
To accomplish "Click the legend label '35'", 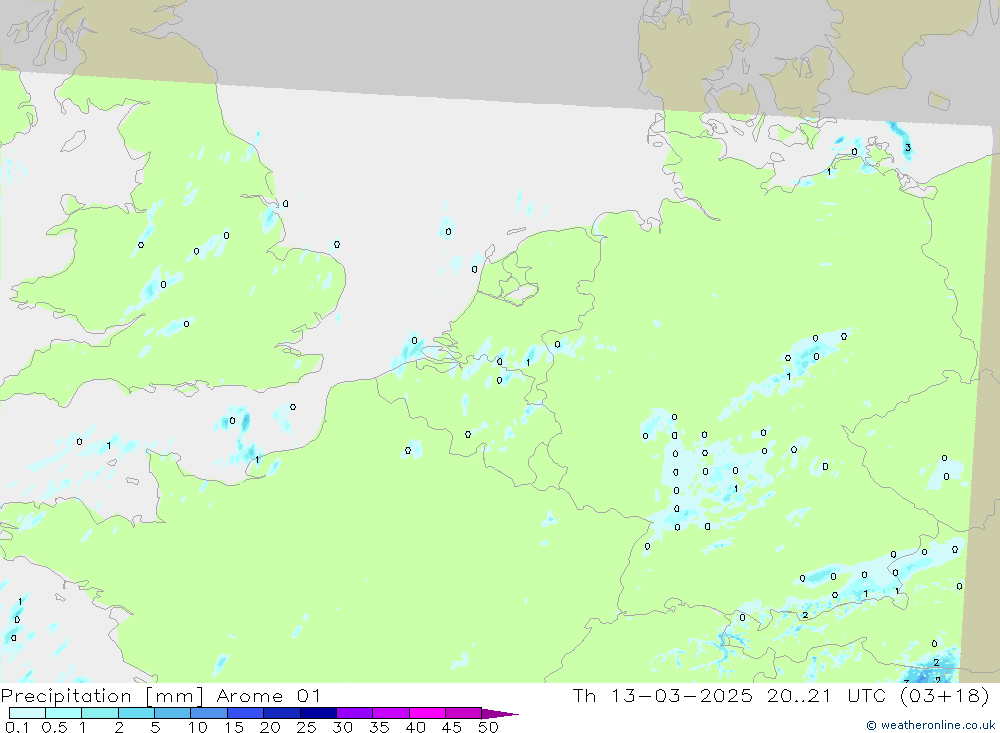I will pos(379,727).
